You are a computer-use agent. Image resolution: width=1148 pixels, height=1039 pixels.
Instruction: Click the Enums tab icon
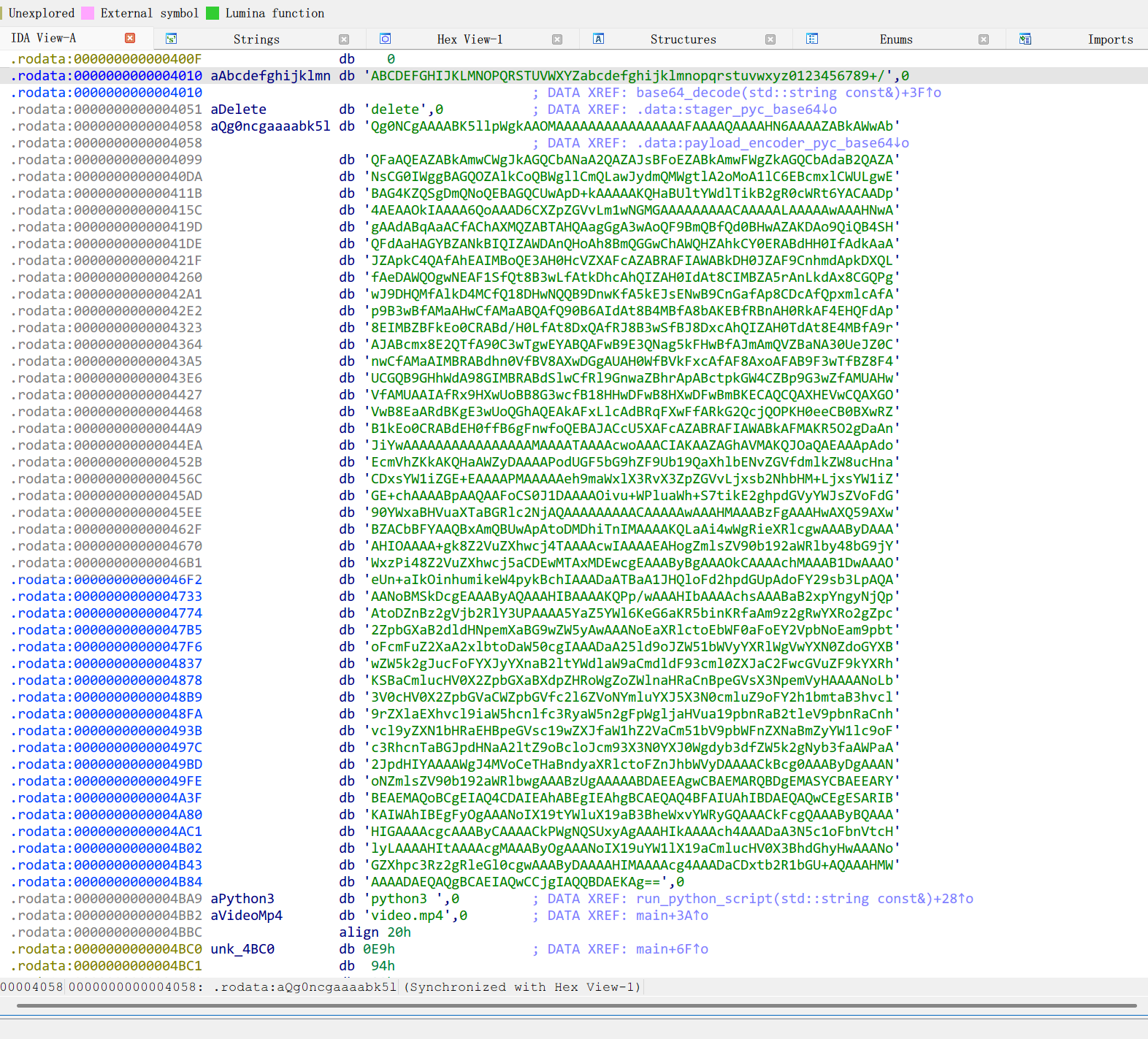point(811,39)
